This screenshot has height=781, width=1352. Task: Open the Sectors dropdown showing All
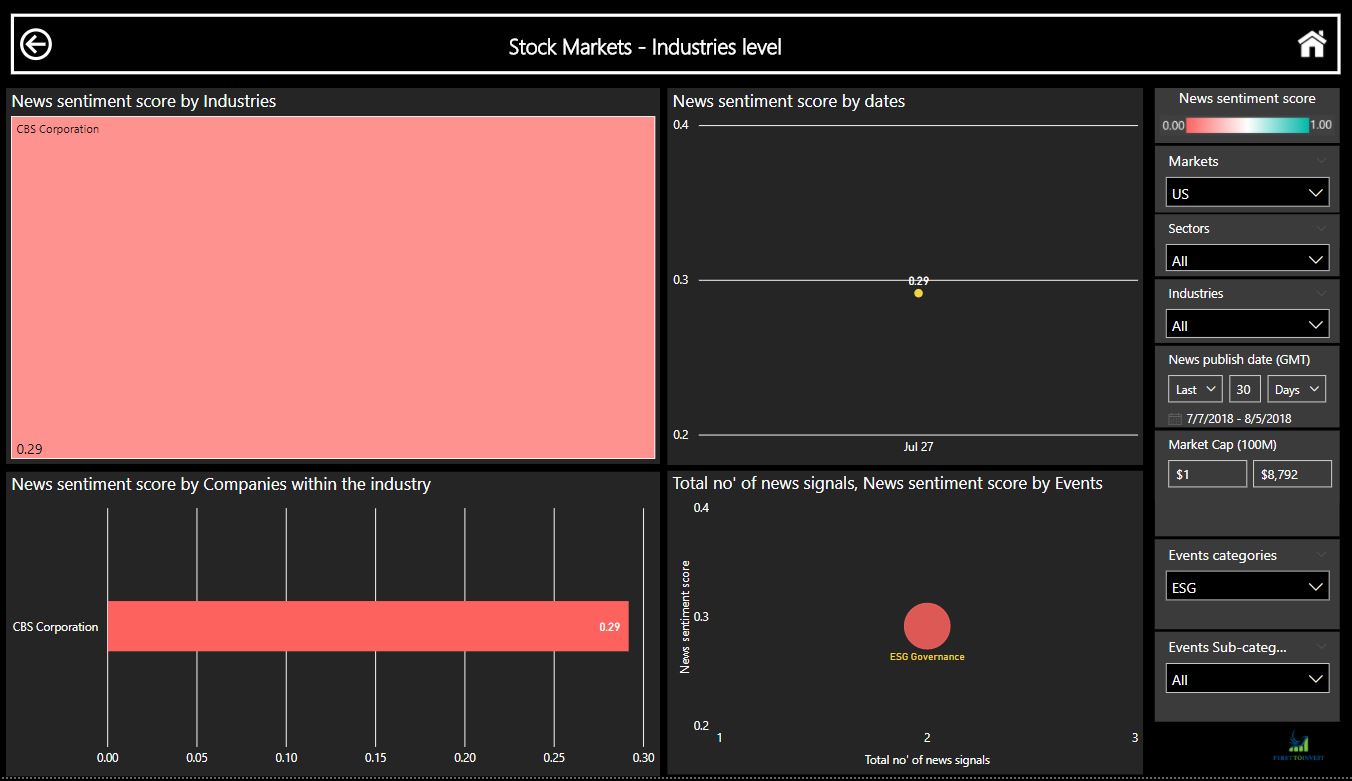pos(1247,259)
